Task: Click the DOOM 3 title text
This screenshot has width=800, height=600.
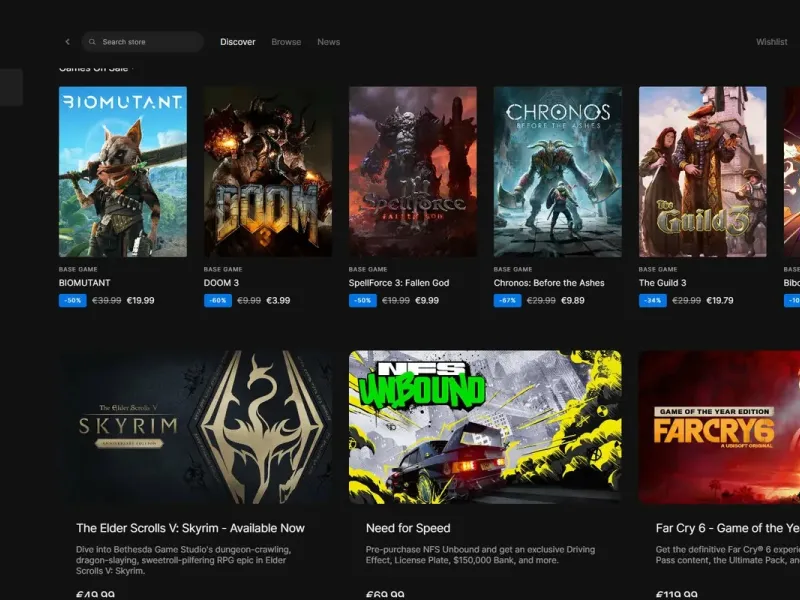Action: pyautogui.click(x=221, y=283)
